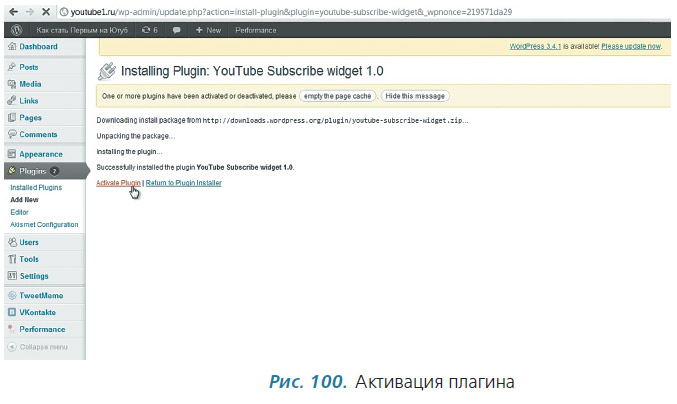The height and width of the screenshot is (404, 677).
Task: Click the browser back arrow
Action: 14,12
